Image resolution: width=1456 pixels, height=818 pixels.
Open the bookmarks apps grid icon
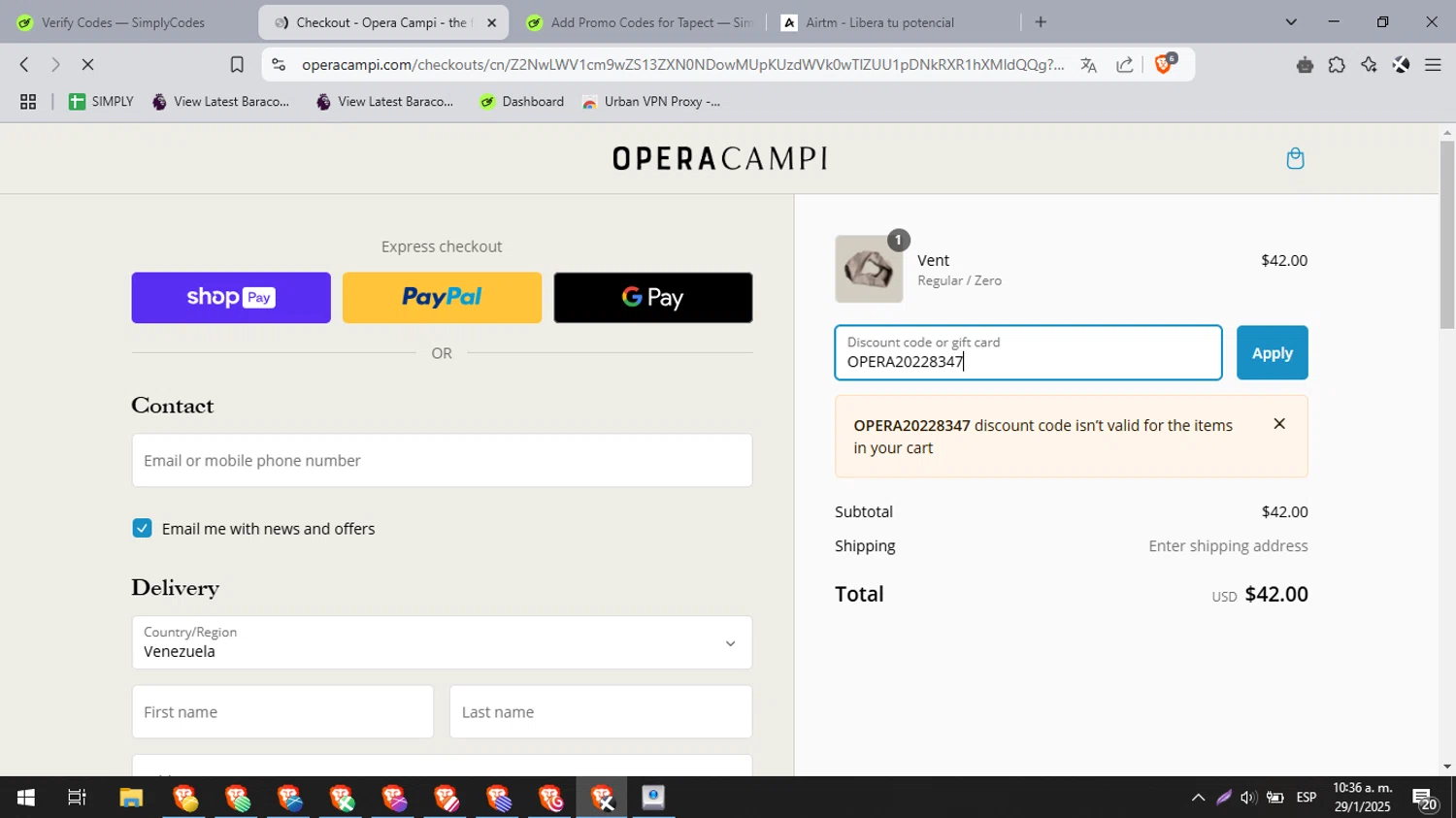tap(28, 102)
